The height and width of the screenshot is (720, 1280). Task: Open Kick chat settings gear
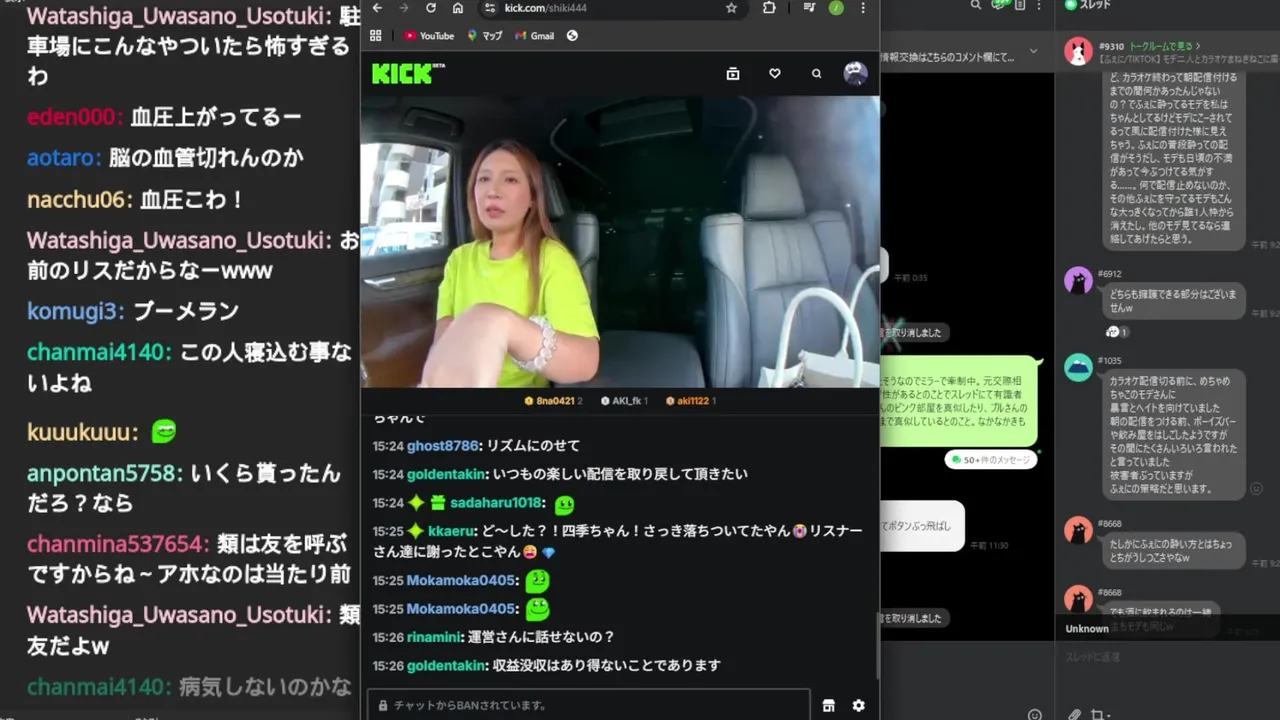(x=858, y=705)
